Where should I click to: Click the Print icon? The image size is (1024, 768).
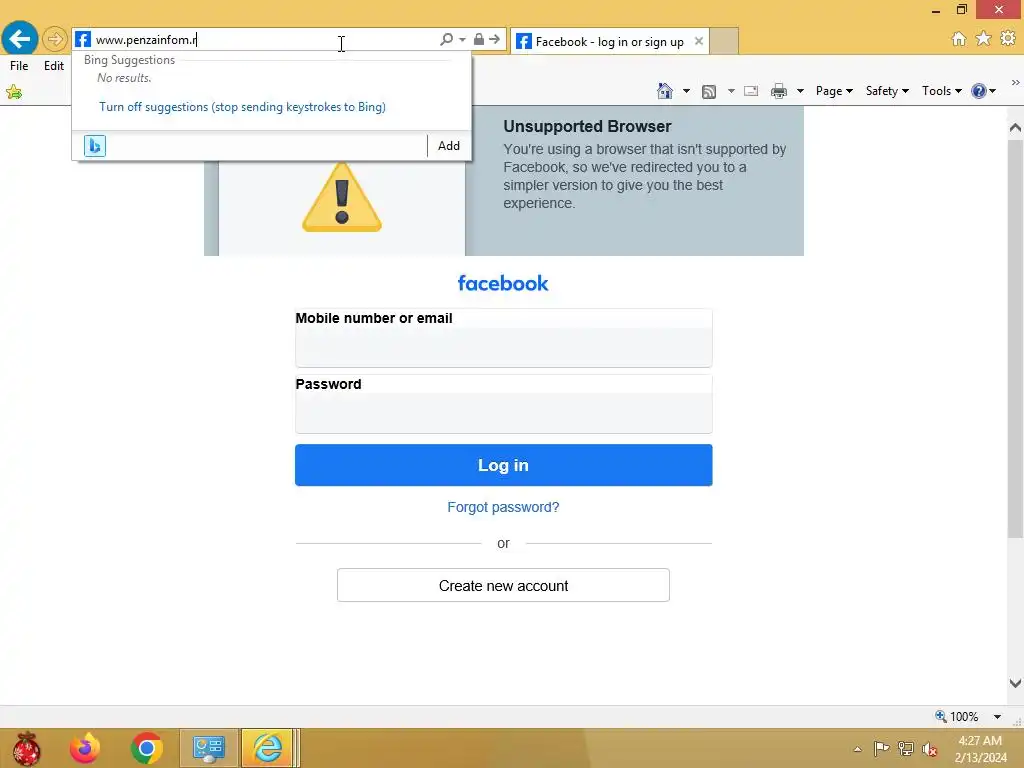tap(778, 91)
